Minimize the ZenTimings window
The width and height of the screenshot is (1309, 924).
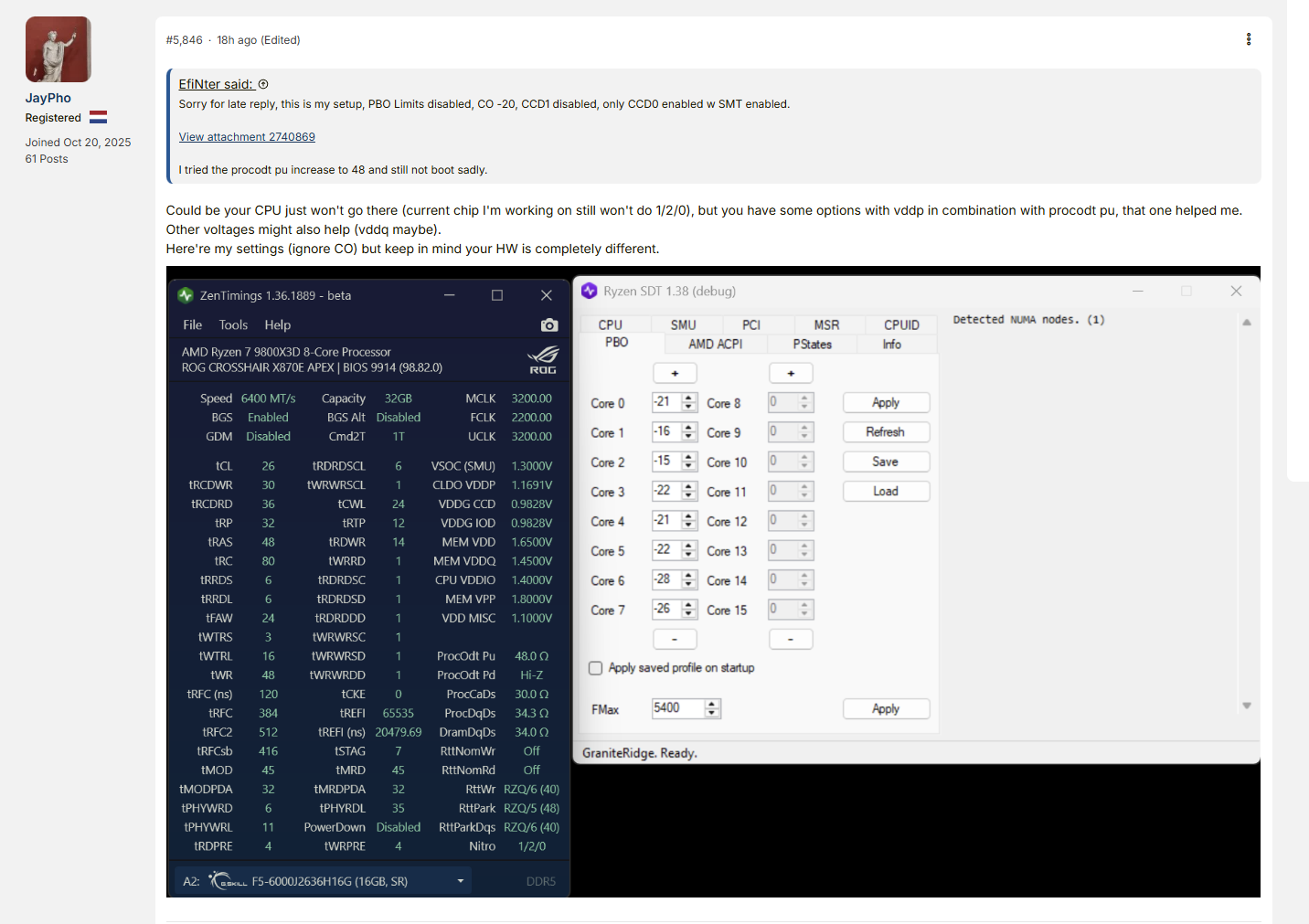[x=450, y=295]
